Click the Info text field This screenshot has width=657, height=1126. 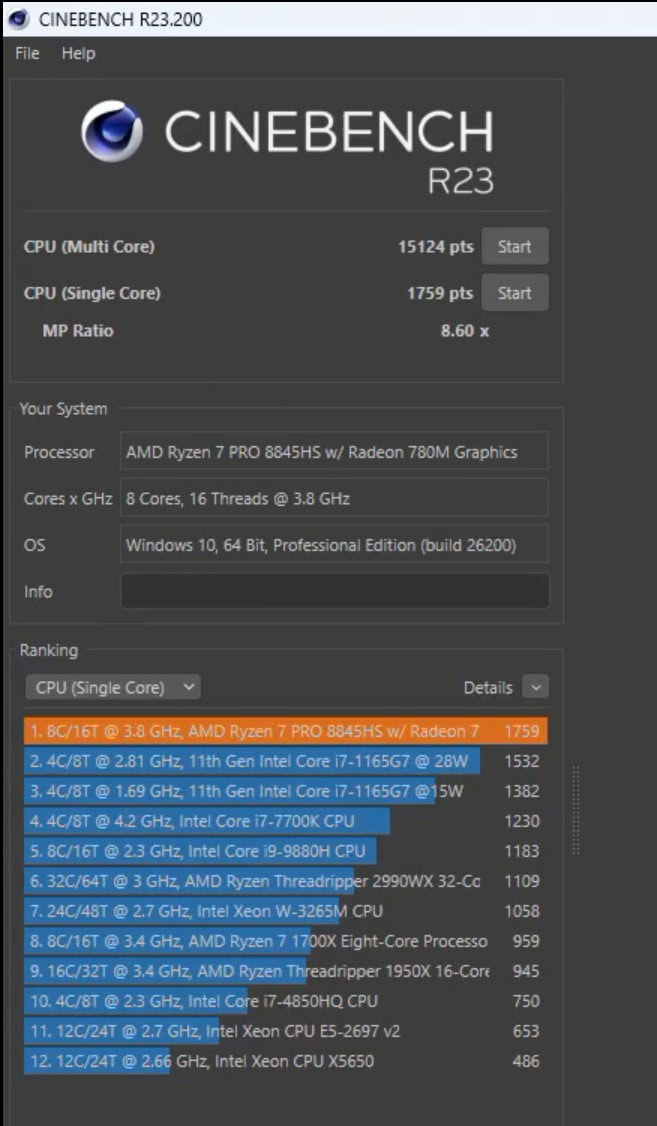point(334,591)
